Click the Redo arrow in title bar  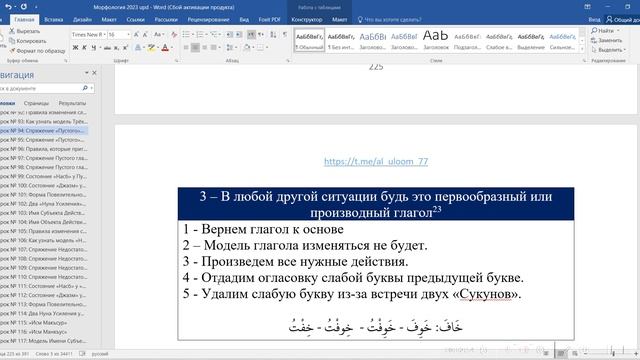point(24,7)
